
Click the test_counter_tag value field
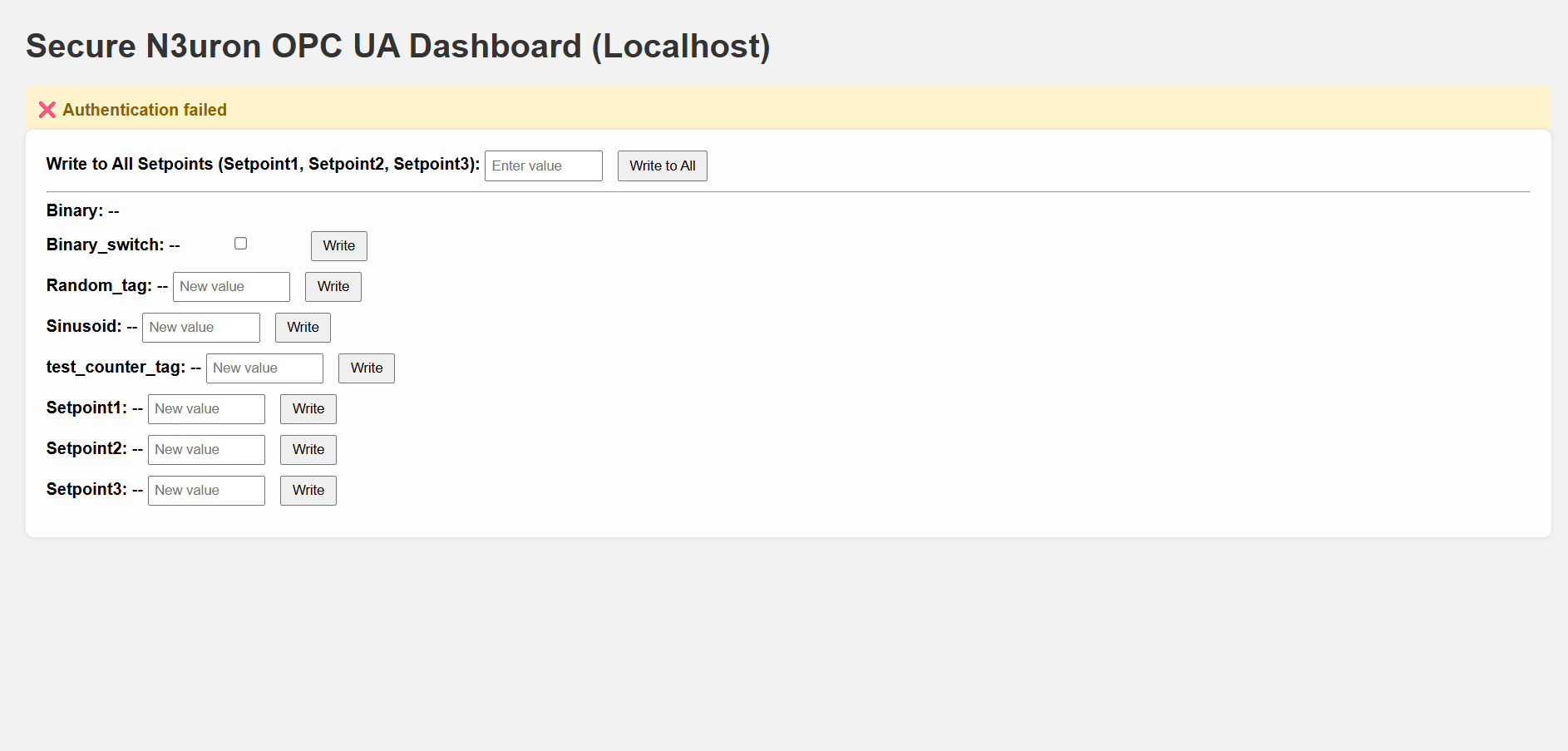(264, 368)
